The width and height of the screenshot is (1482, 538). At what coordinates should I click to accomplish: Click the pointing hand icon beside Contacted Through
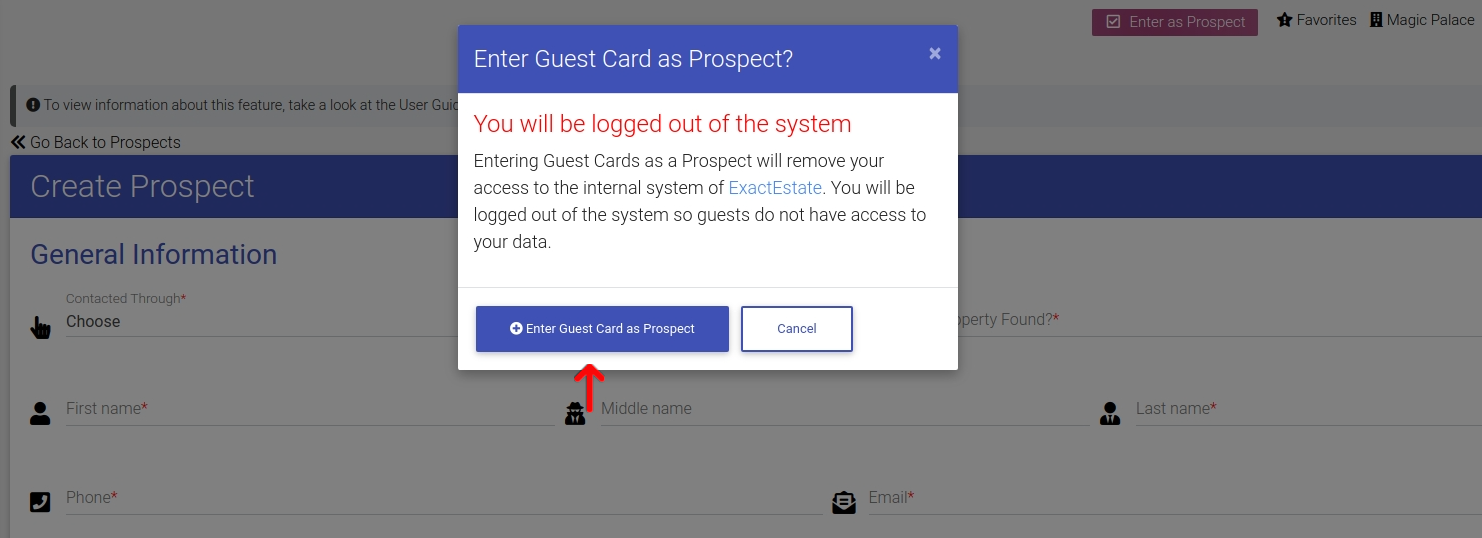(x=40, y=327)
